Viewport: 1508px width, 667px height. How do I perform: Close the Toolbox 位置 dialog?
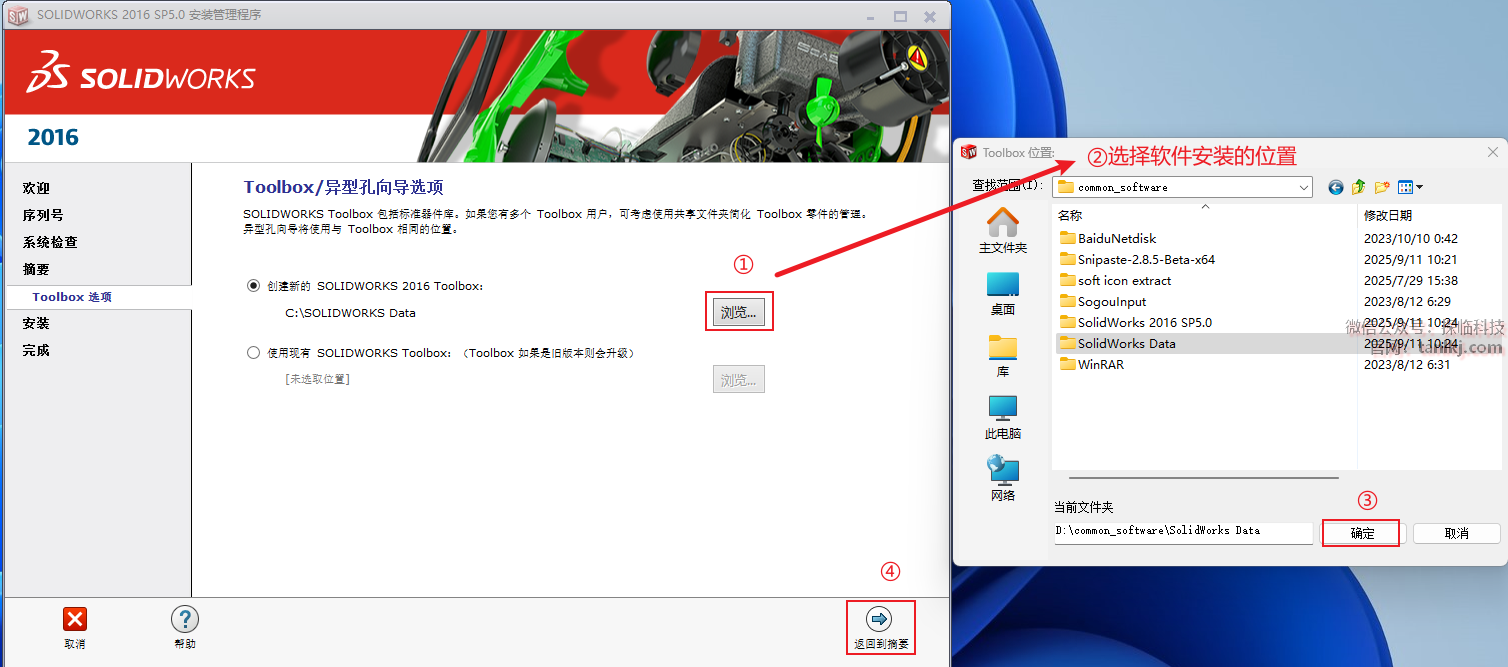pyautogui.click(x=1493, y=152)
